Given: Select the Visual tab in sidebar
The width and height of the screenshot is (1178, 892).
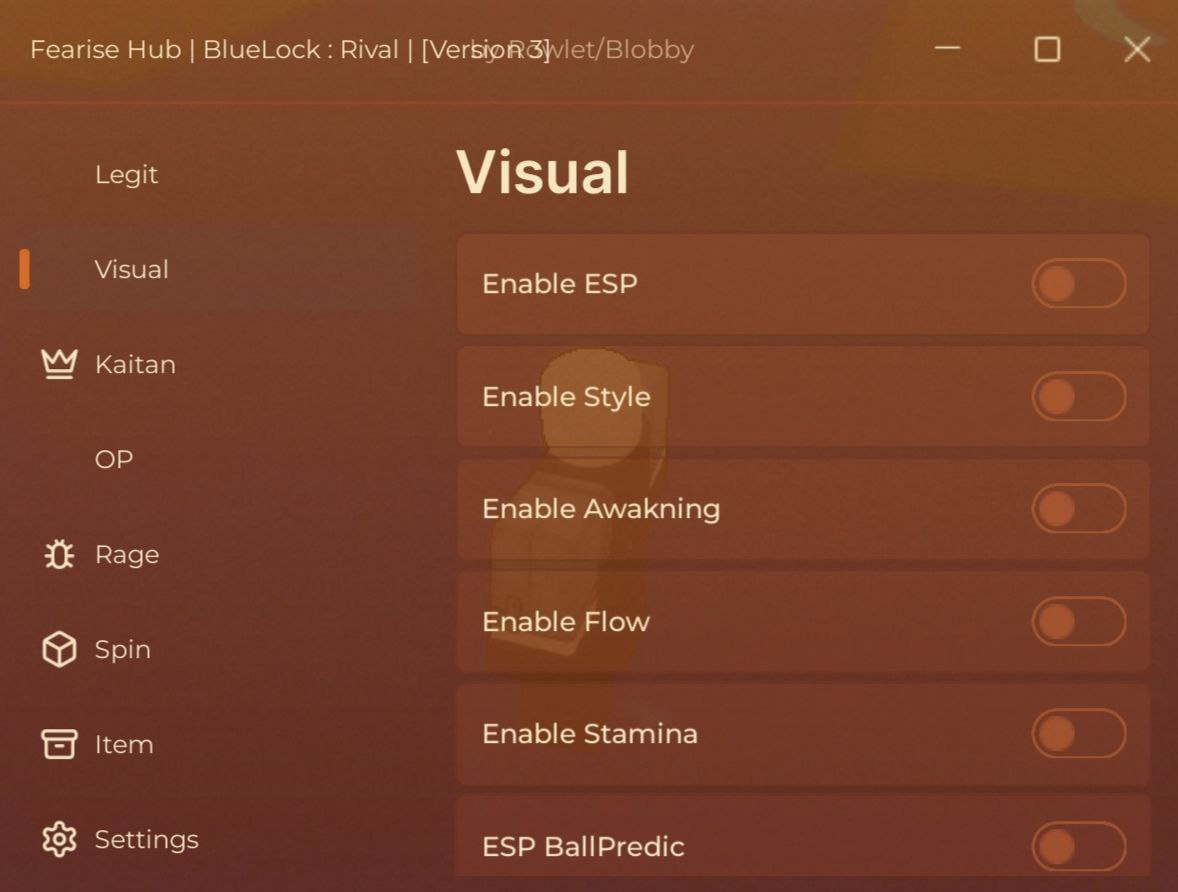Looking at the screenshot, I should pos(131,270).
